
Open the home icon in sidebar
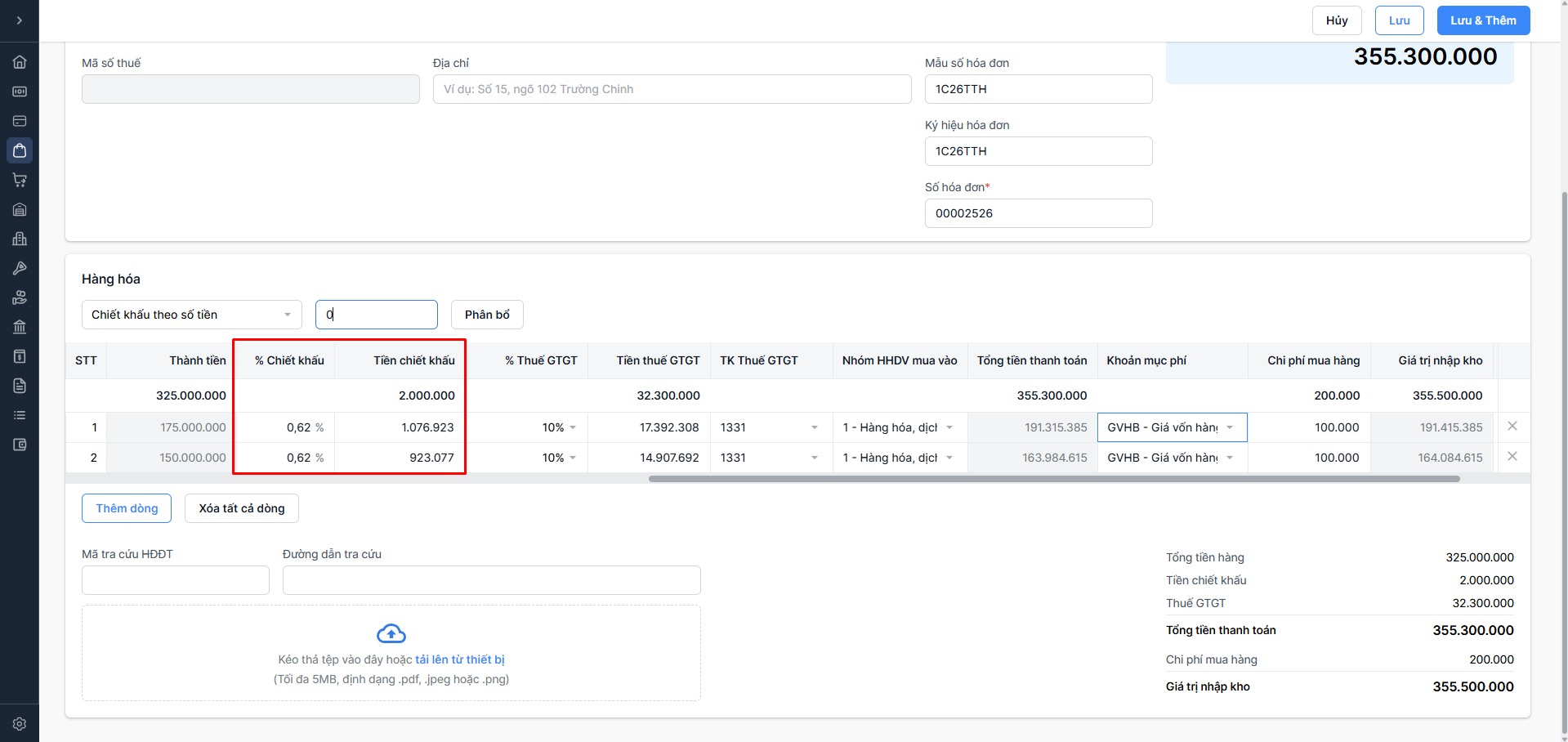coord(20,62)
